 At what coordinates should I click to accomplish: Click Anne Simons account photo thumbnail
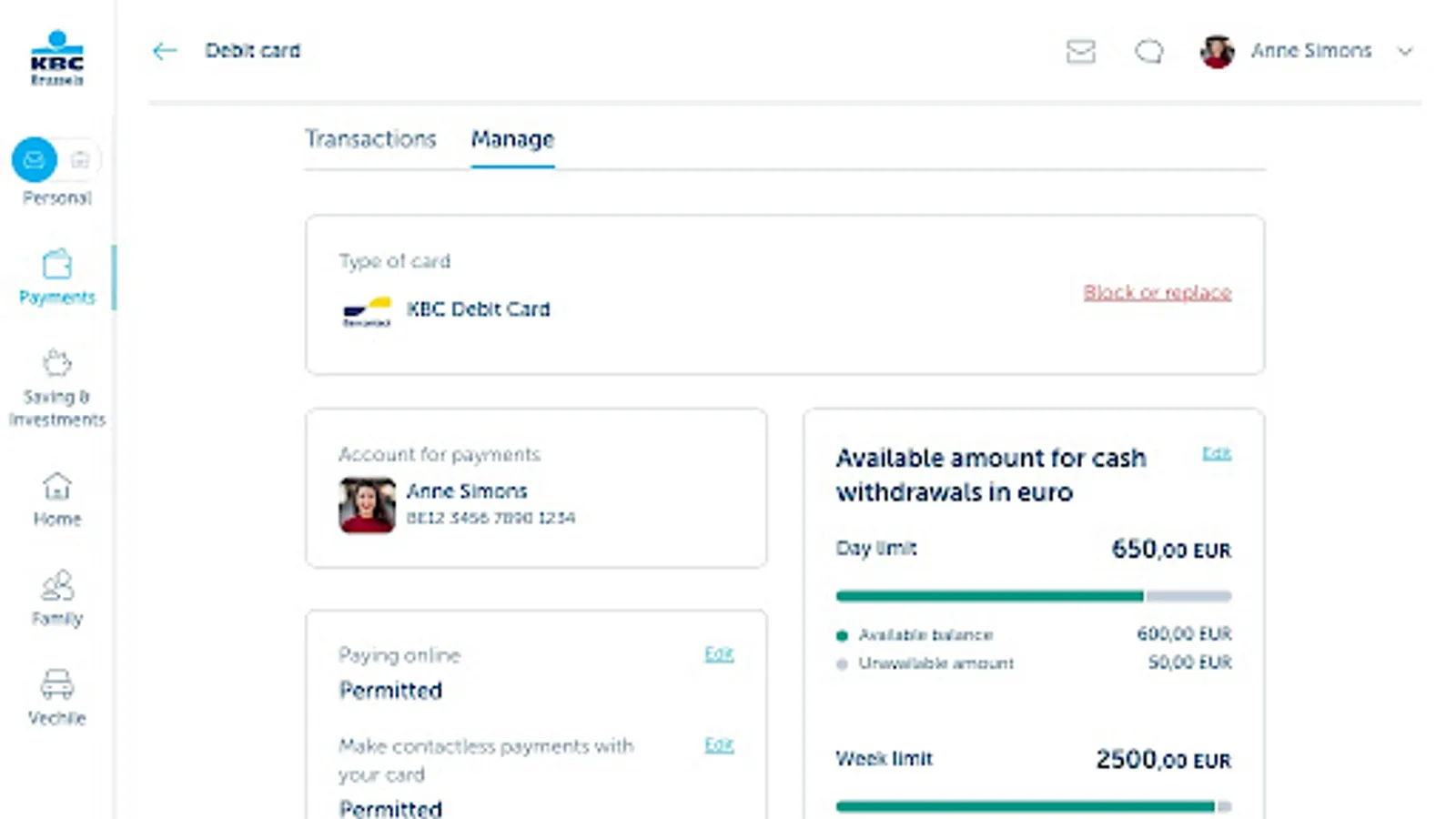[367, 505]
